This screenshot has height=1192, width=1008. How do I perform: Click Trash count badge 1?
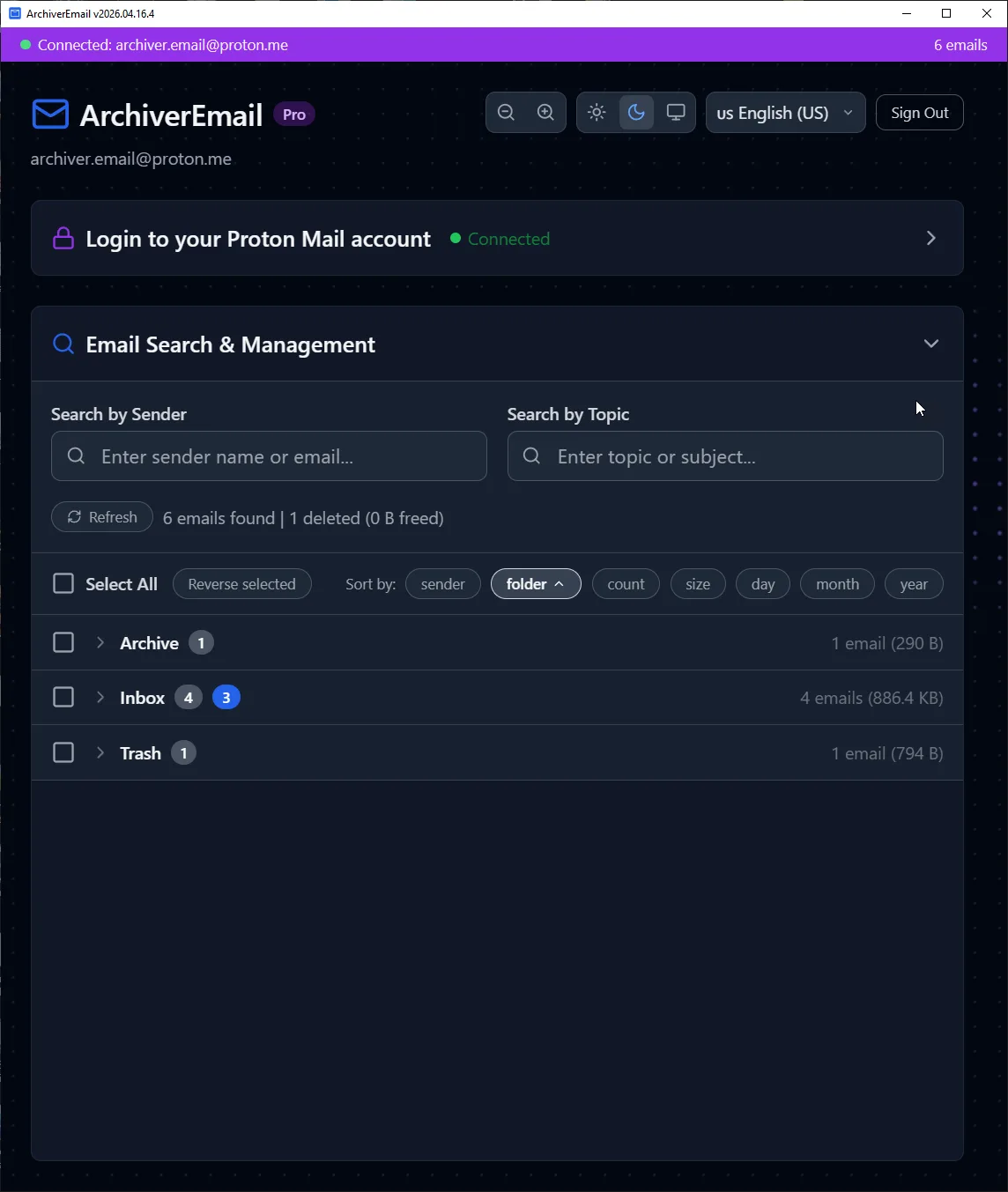click(x=183, y=753)
